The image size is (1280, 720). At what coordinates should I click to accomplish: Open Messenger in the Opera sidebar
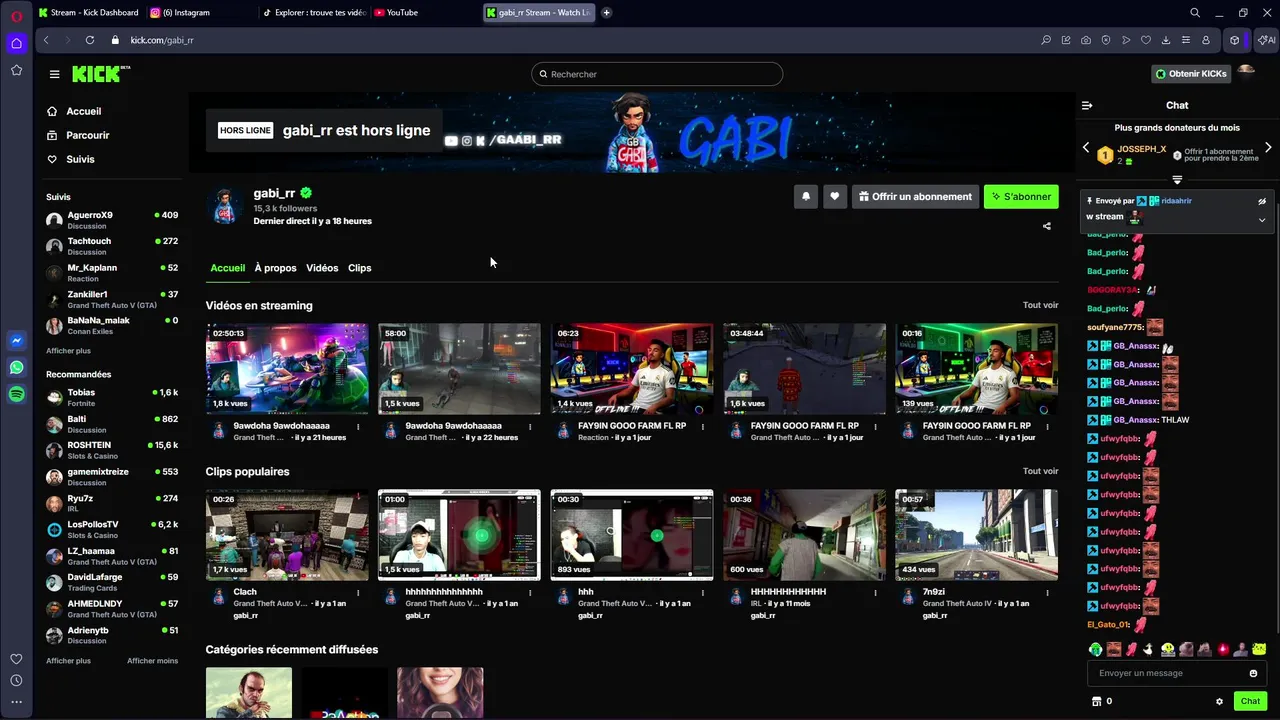tap(16, 341)
